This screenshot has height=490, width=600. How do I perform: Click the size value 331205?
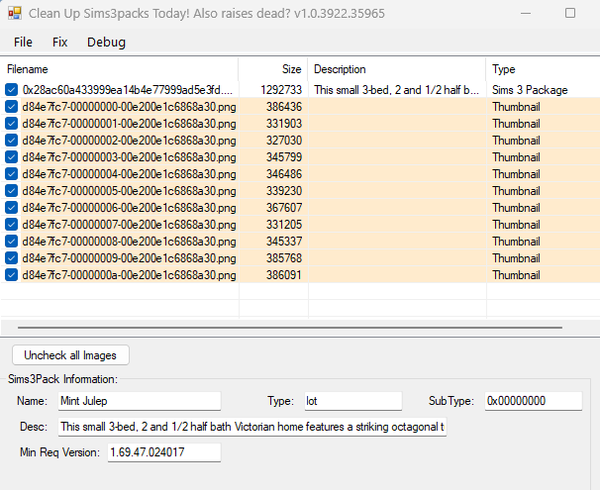(x=284, y=225)
